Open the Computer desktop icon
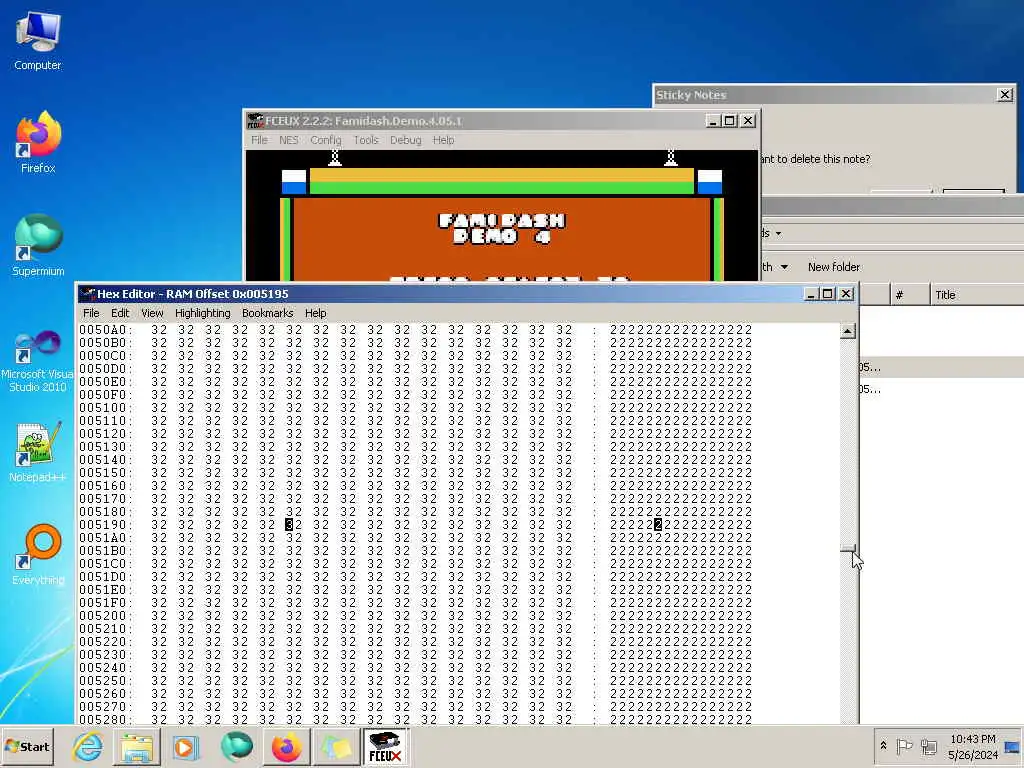 [38, 40]
